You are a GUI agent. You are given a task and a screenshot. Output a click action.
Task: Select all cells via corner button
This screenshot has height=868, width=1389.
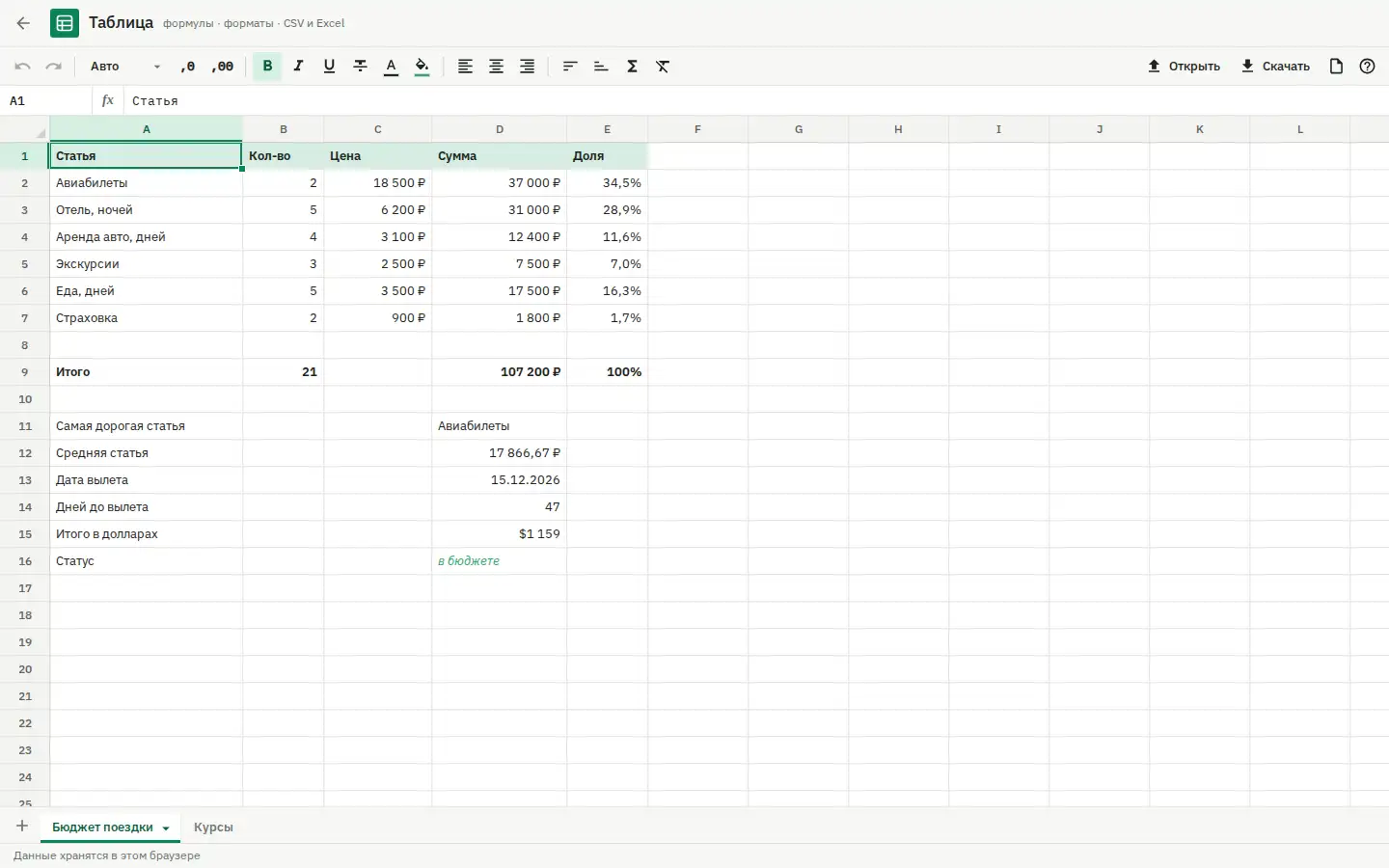click(25, 129)
